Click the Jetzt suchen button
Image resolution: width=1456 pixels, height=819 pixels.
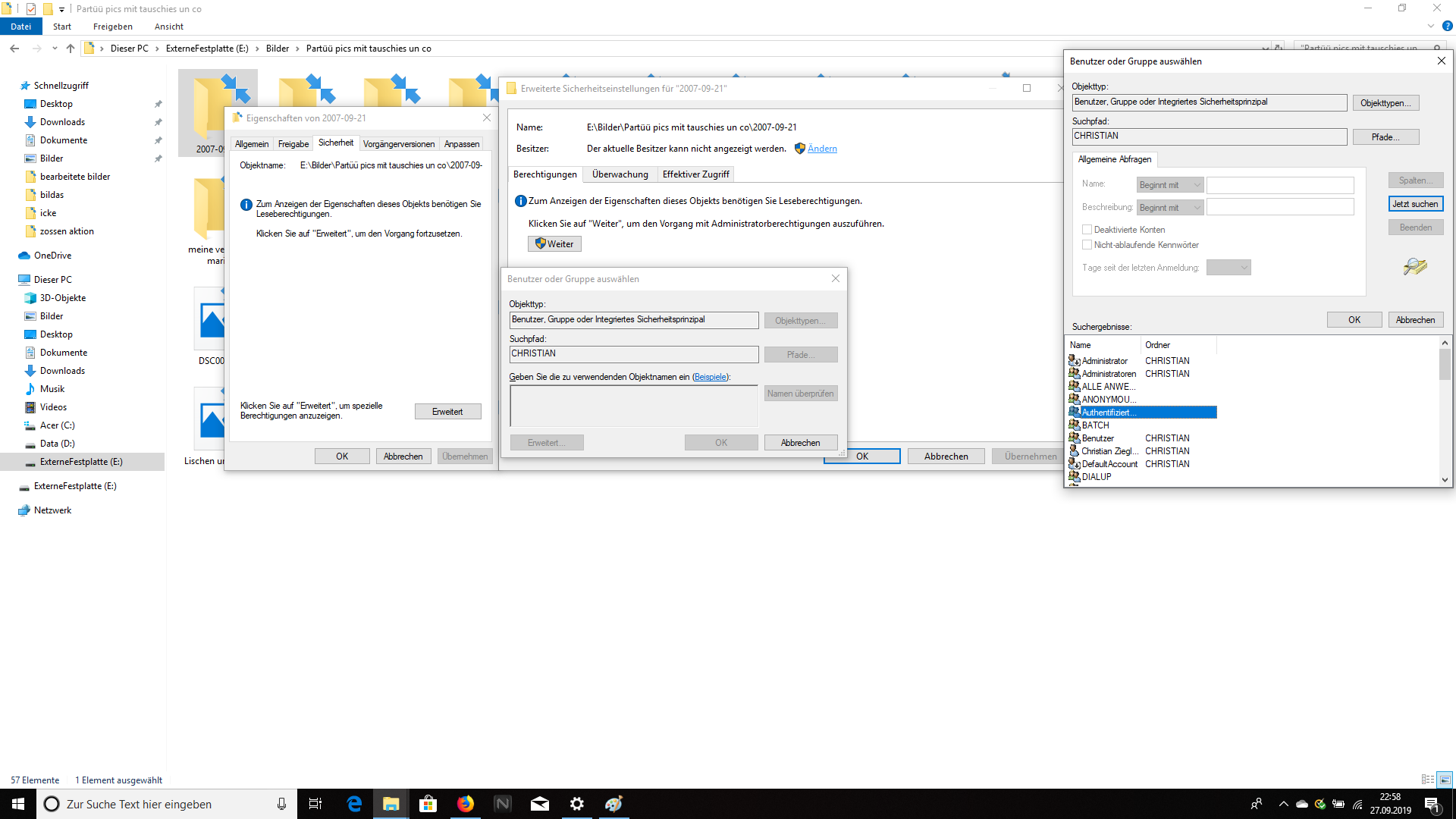(1414, 204)
